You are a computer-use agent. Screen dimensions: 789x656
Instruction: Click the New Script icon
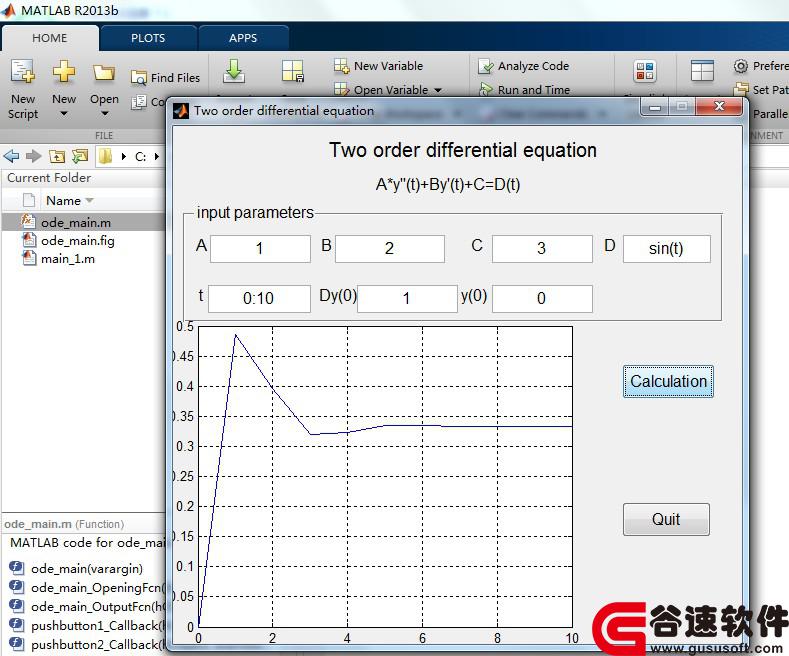pyautogui.click(x=23, y=72)
